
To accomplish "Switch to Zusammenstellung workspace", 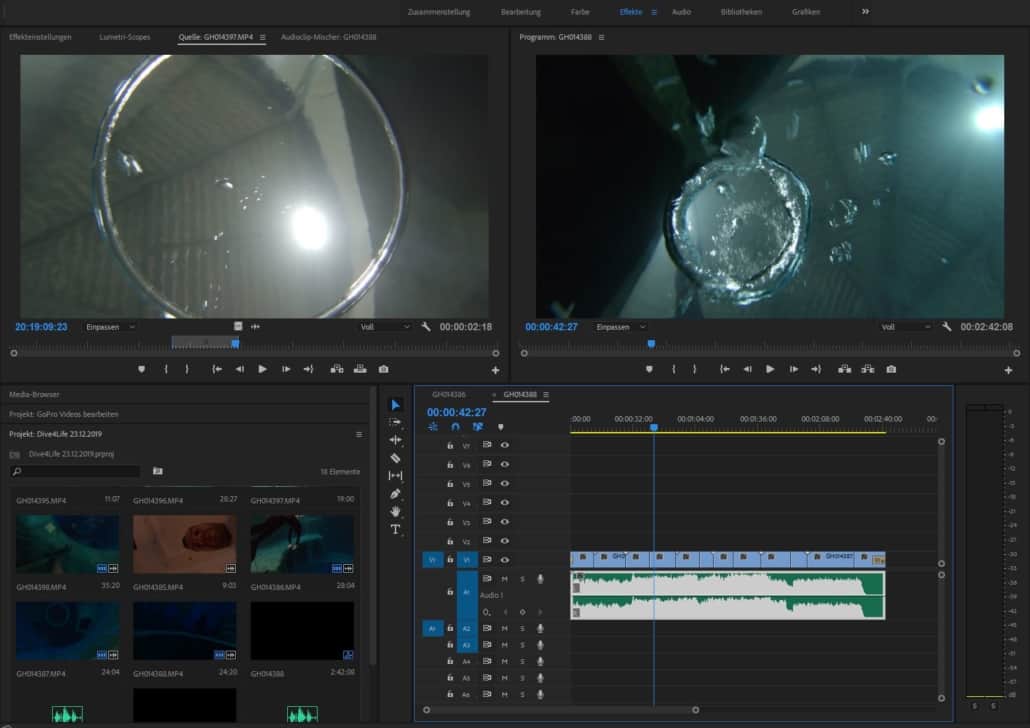I will [439, 12].
